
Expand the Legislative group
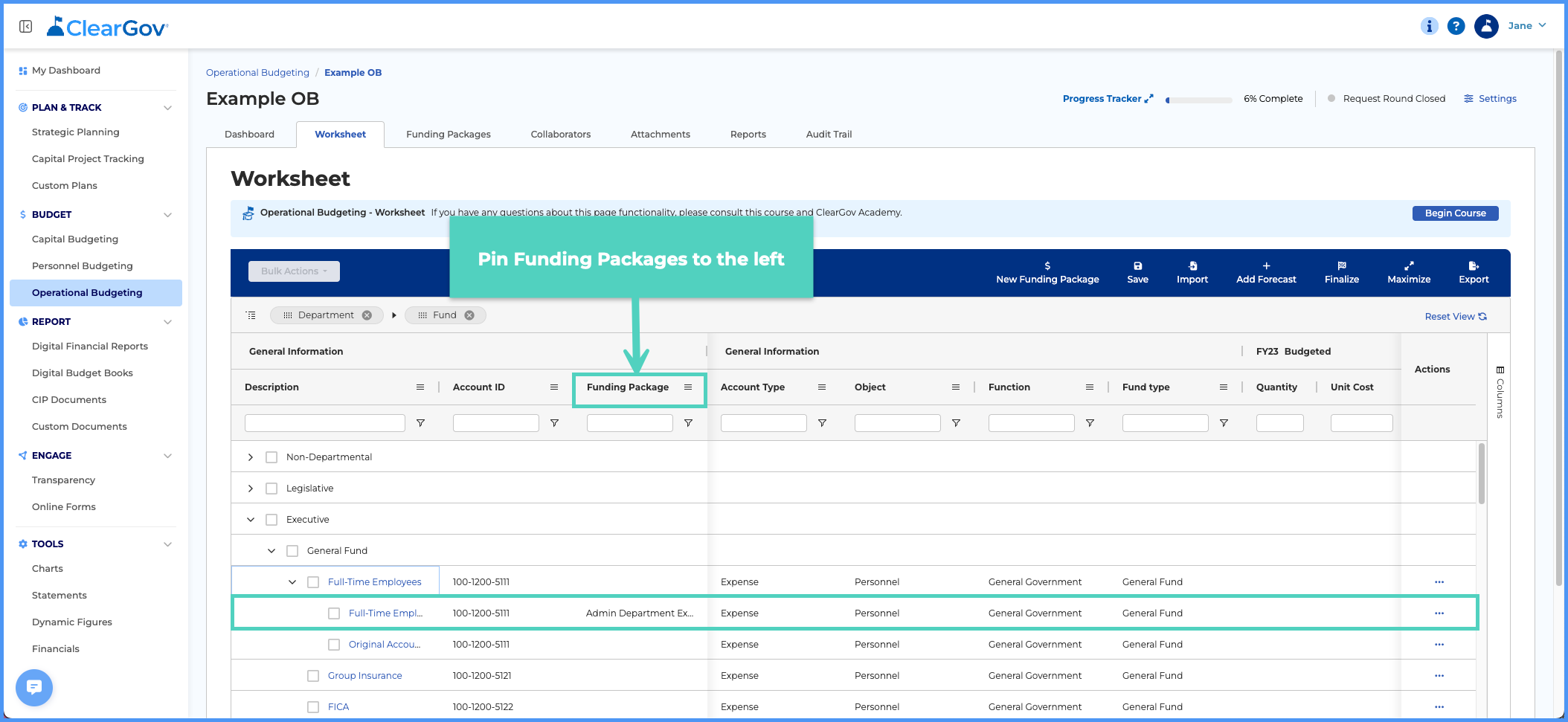tap(251, 489)
